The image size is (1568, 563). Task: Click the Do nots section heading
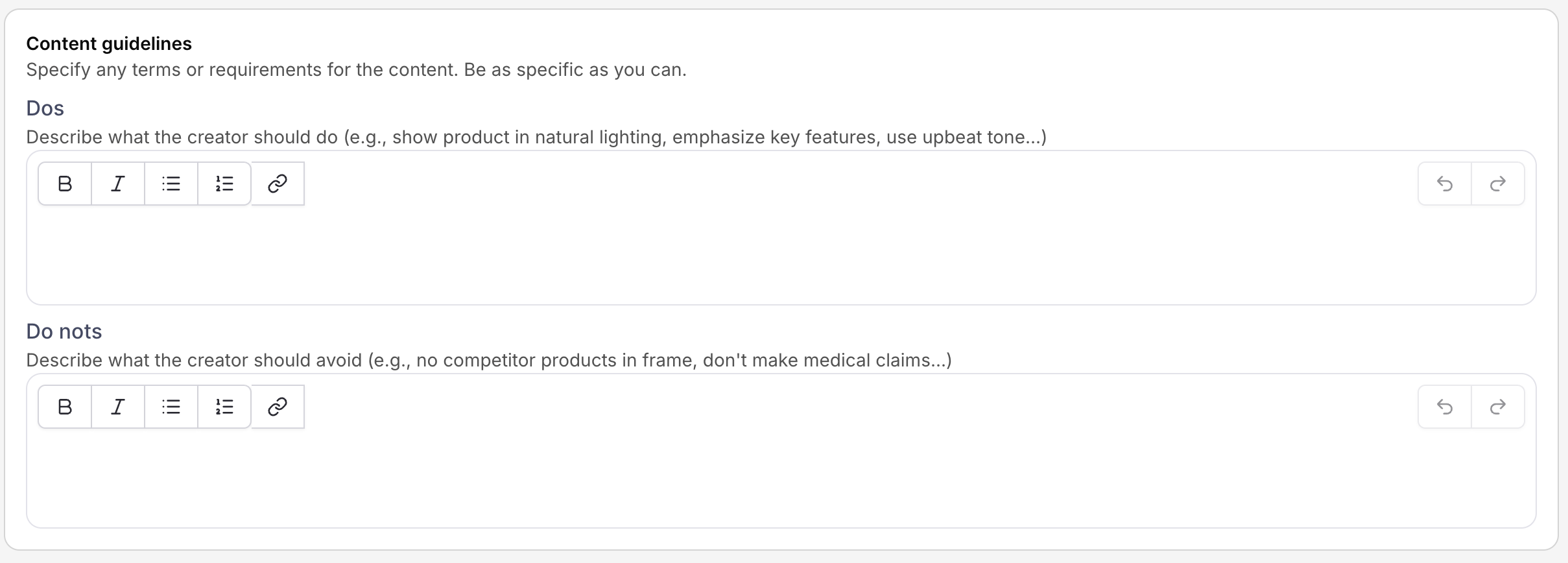point(64,331)
